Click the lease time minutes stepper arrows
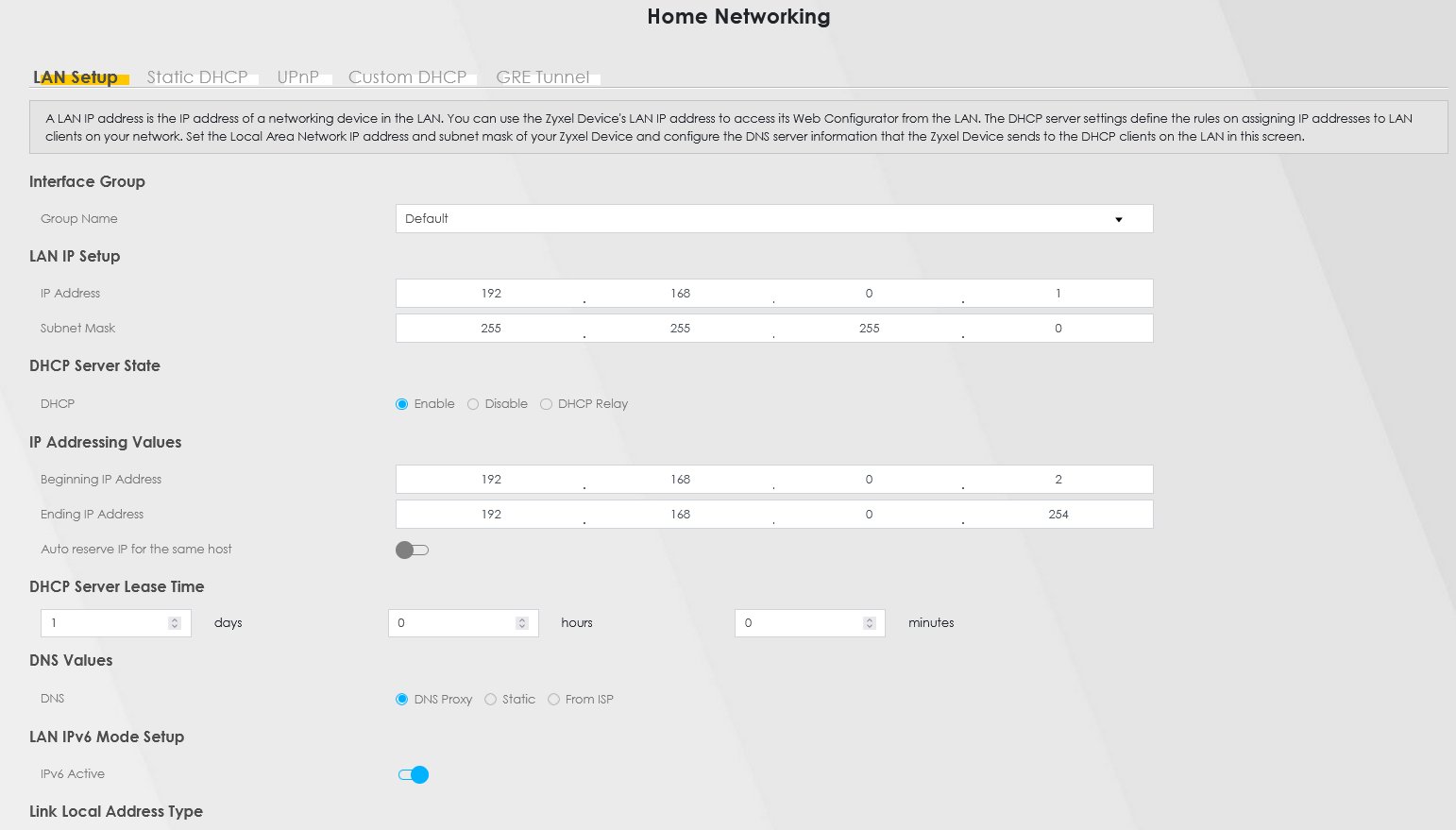This screenshot has height=830, width=1456. coord(869,623)
